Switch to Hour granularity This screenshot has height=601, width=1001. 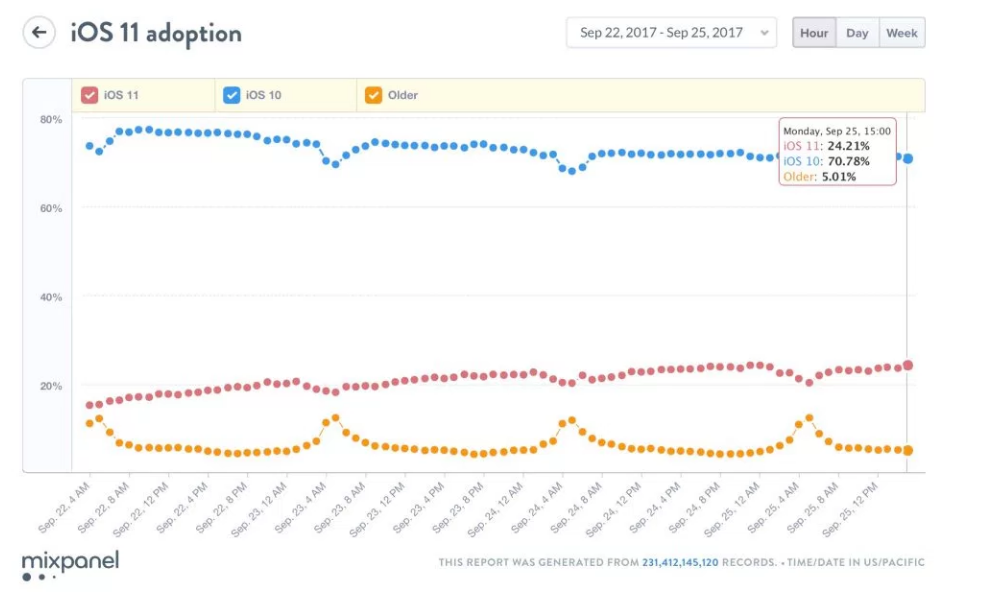coord(814,33)
